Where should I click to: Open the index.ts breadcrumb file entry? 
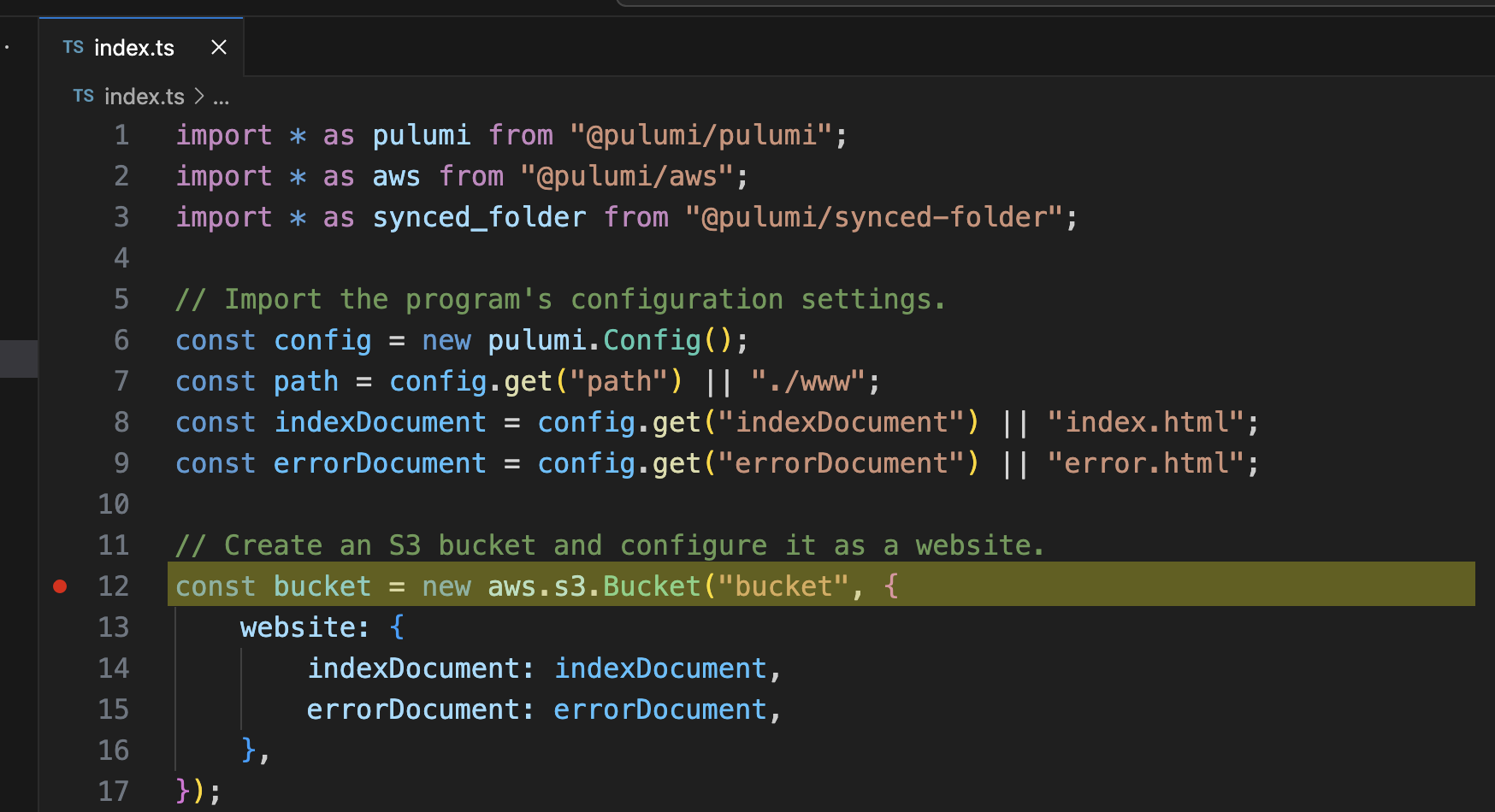tap(144, 97)
